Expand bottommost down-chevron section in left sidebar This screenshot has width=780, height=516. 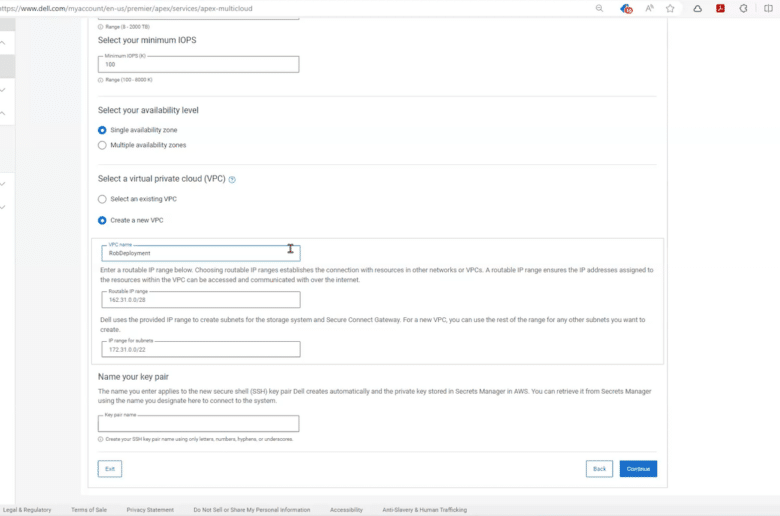[x=3, y=207]
